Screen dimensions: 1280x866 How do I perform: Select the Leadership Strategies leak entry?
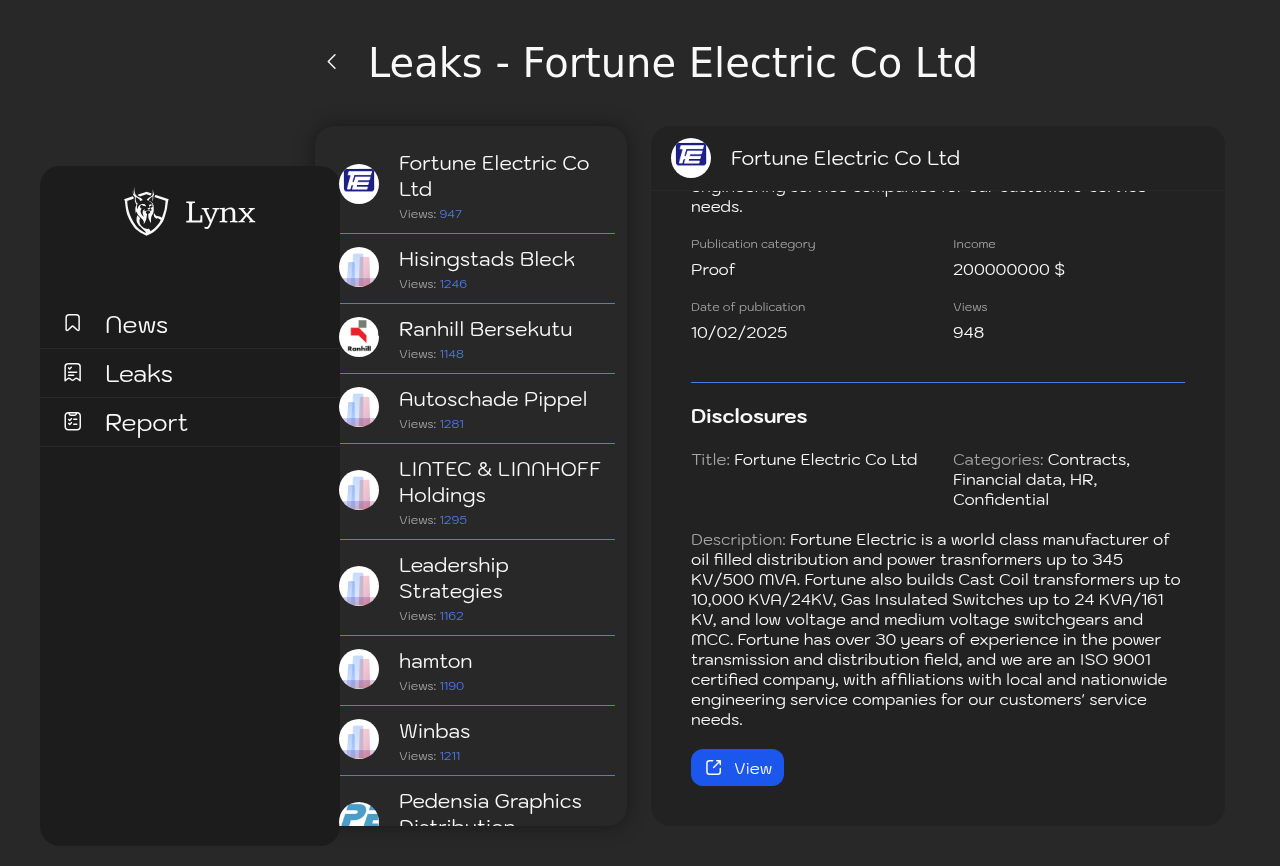477,588
